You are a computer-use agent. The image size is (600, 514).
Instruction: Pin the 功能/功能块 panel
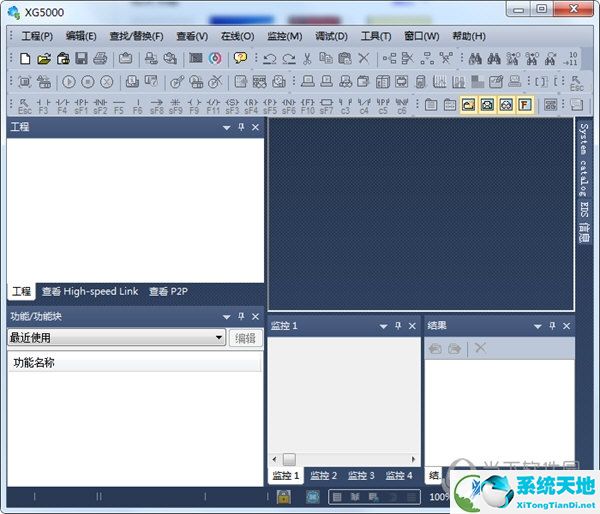click(x=241, y=317)
